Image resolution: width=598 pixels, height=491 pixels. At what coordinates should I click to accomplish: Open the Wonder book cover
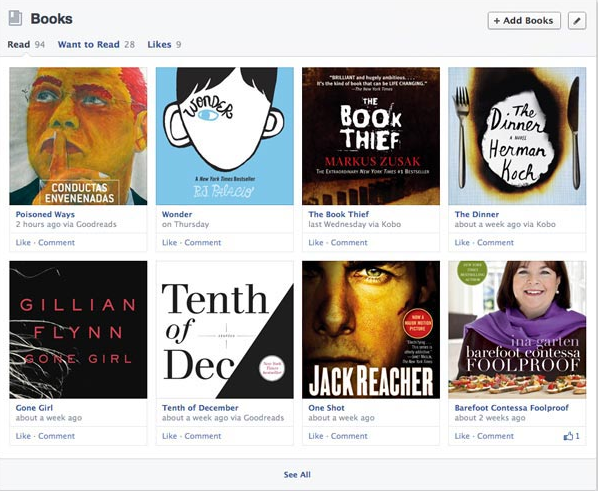point(225,136)
